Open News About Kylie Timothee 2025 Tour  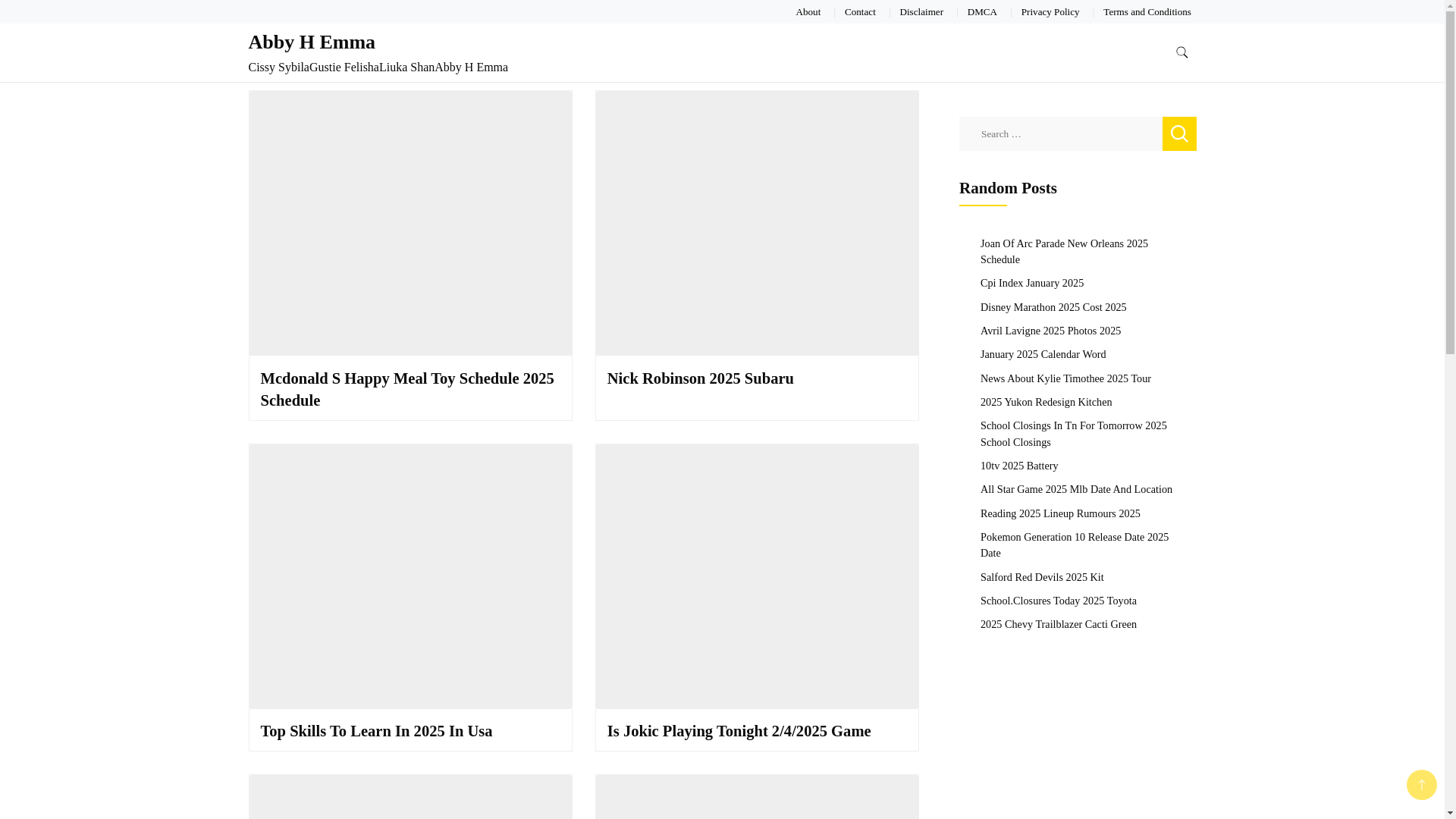coord(1065,378)
